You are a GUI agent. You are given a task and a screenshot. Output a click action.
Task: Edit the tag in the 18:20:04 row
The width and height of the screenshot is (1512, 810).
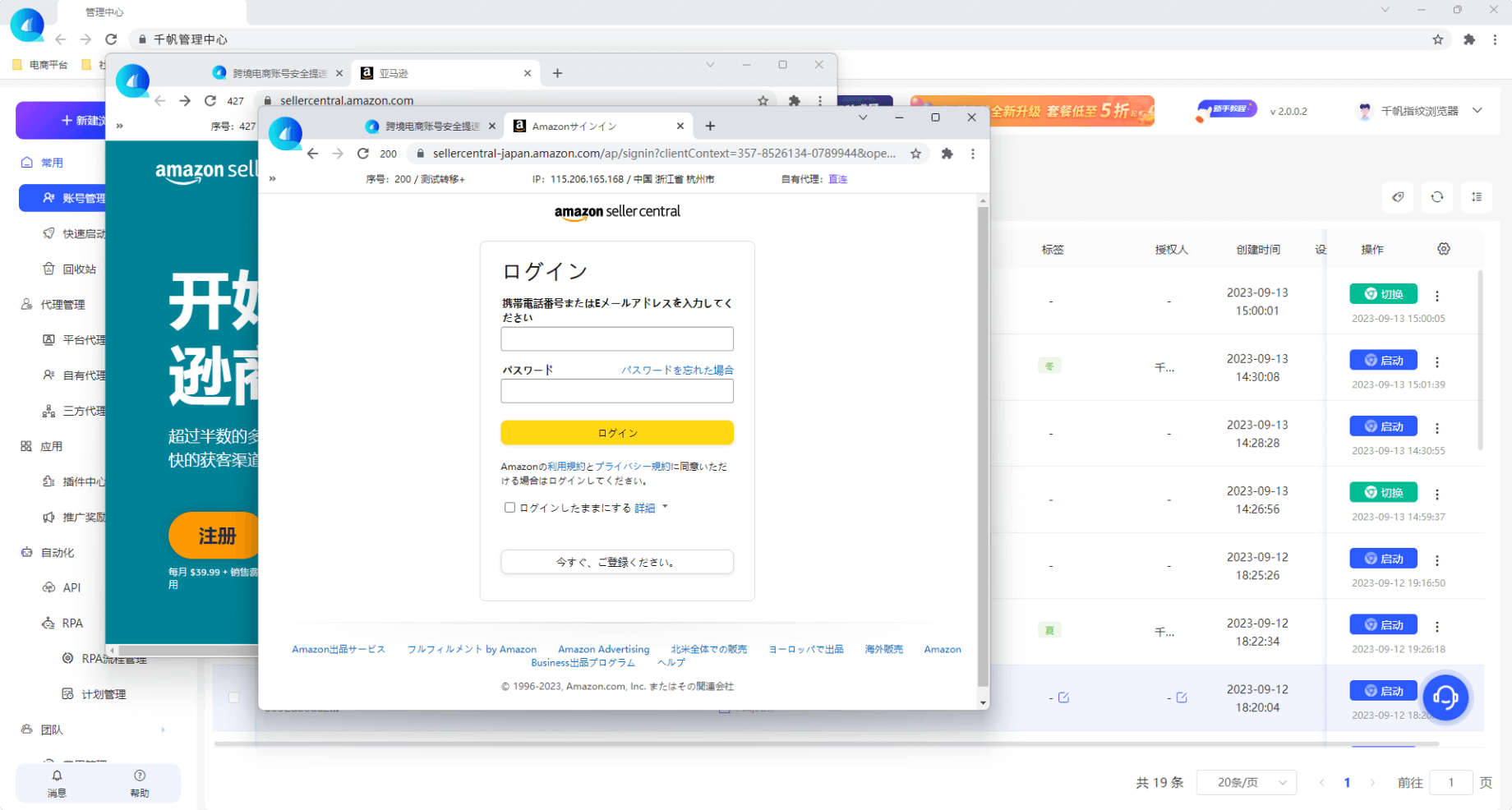coord(1063,697)
